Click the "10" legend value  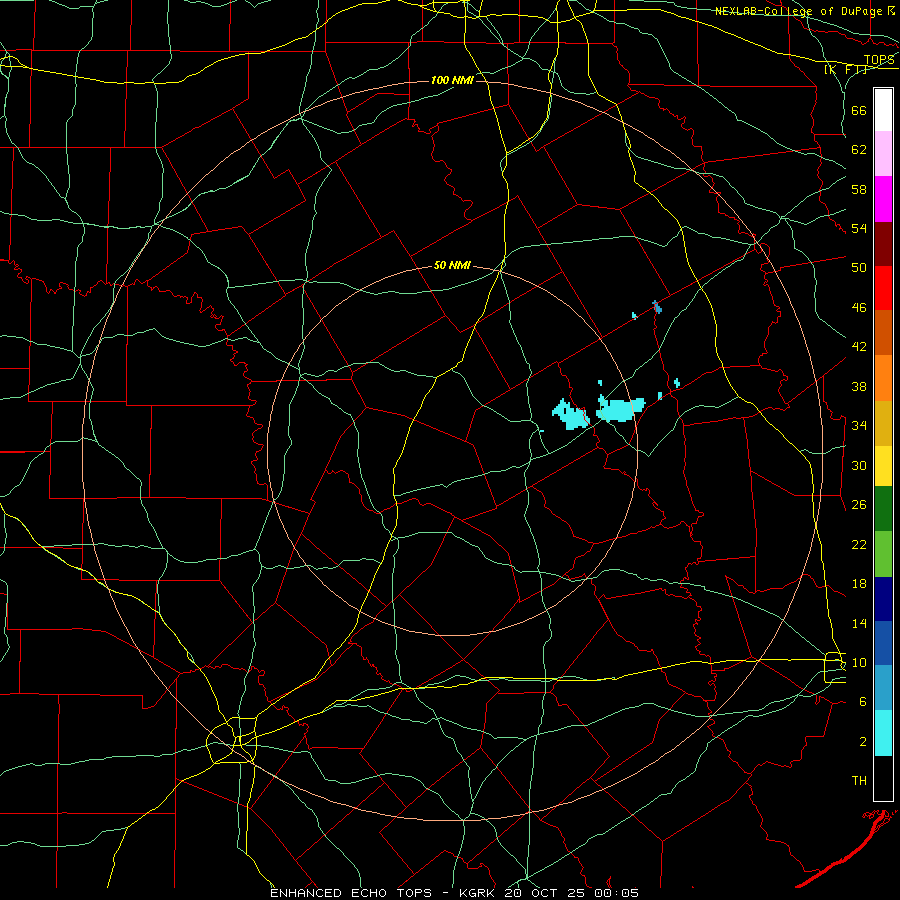(x=859, y=662)
